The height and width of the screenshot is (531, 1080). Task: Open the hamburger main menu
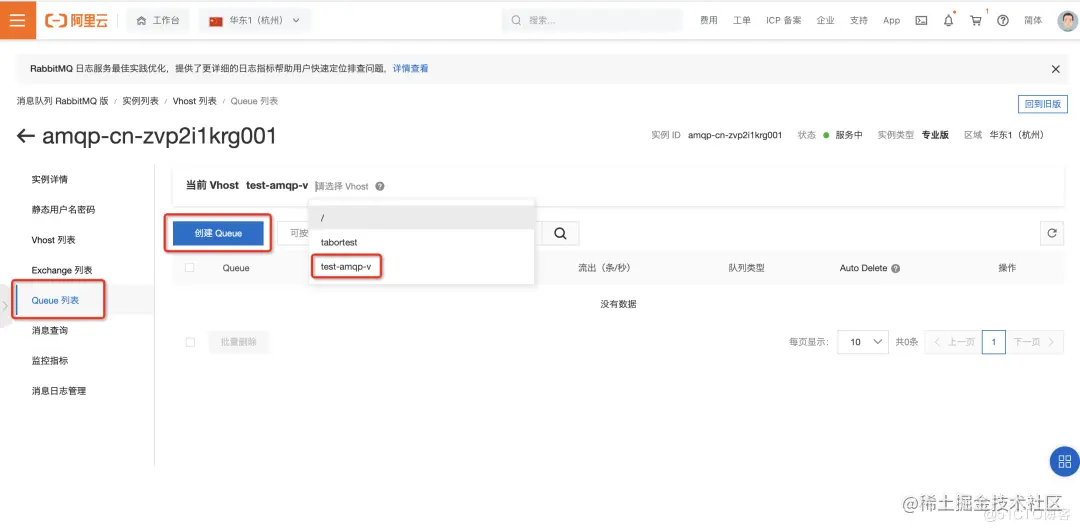click(x=17, y=20)
